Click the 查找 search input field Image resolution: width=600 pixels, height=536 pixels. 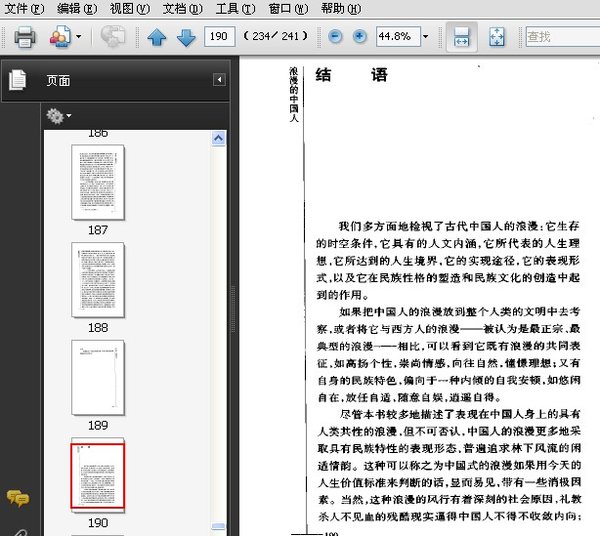(x=560, y=38)
